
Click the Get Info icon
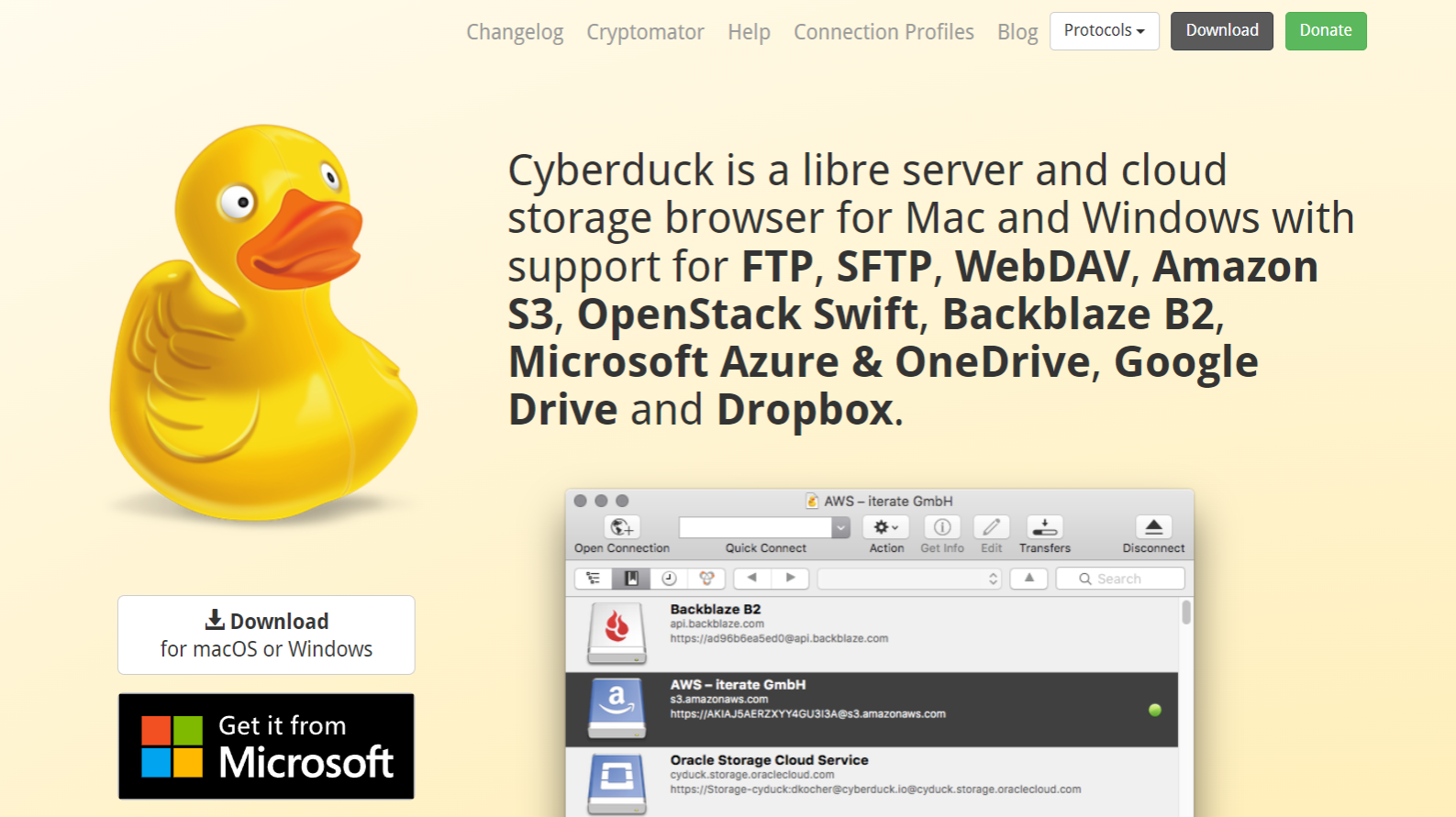pos(941,527)
